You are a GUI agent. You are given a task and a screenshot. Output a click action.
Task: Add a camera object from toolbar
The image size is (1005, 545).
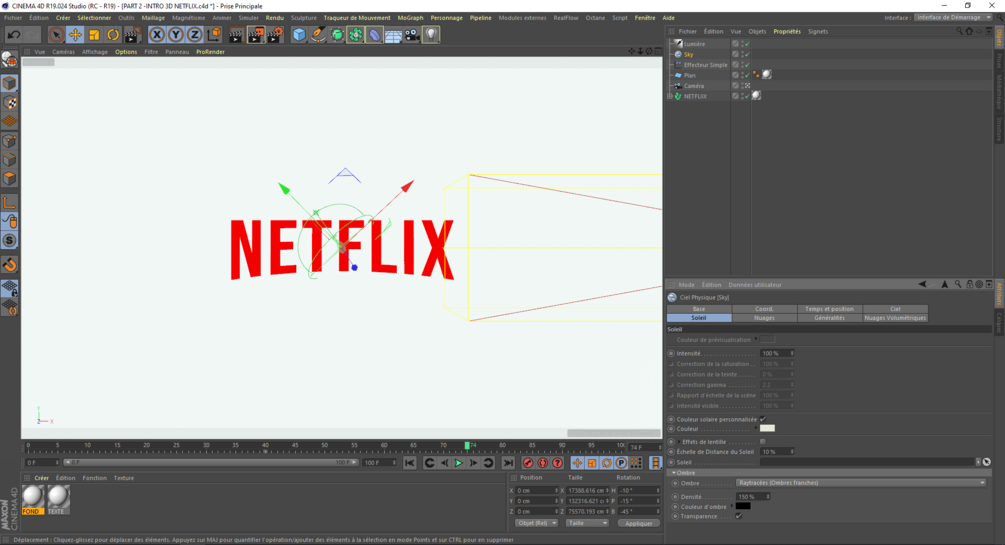point(412,35)
